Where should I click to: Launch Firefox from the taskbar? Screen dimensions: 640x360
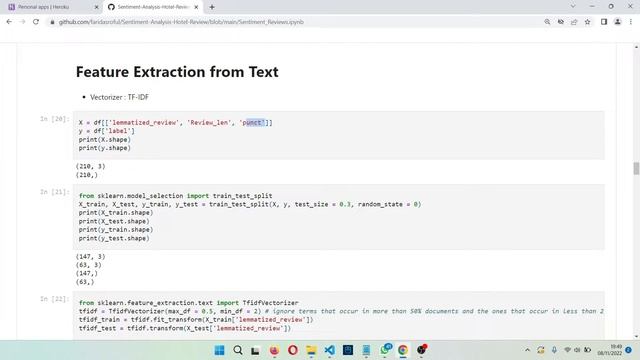(x=274, y=350)
